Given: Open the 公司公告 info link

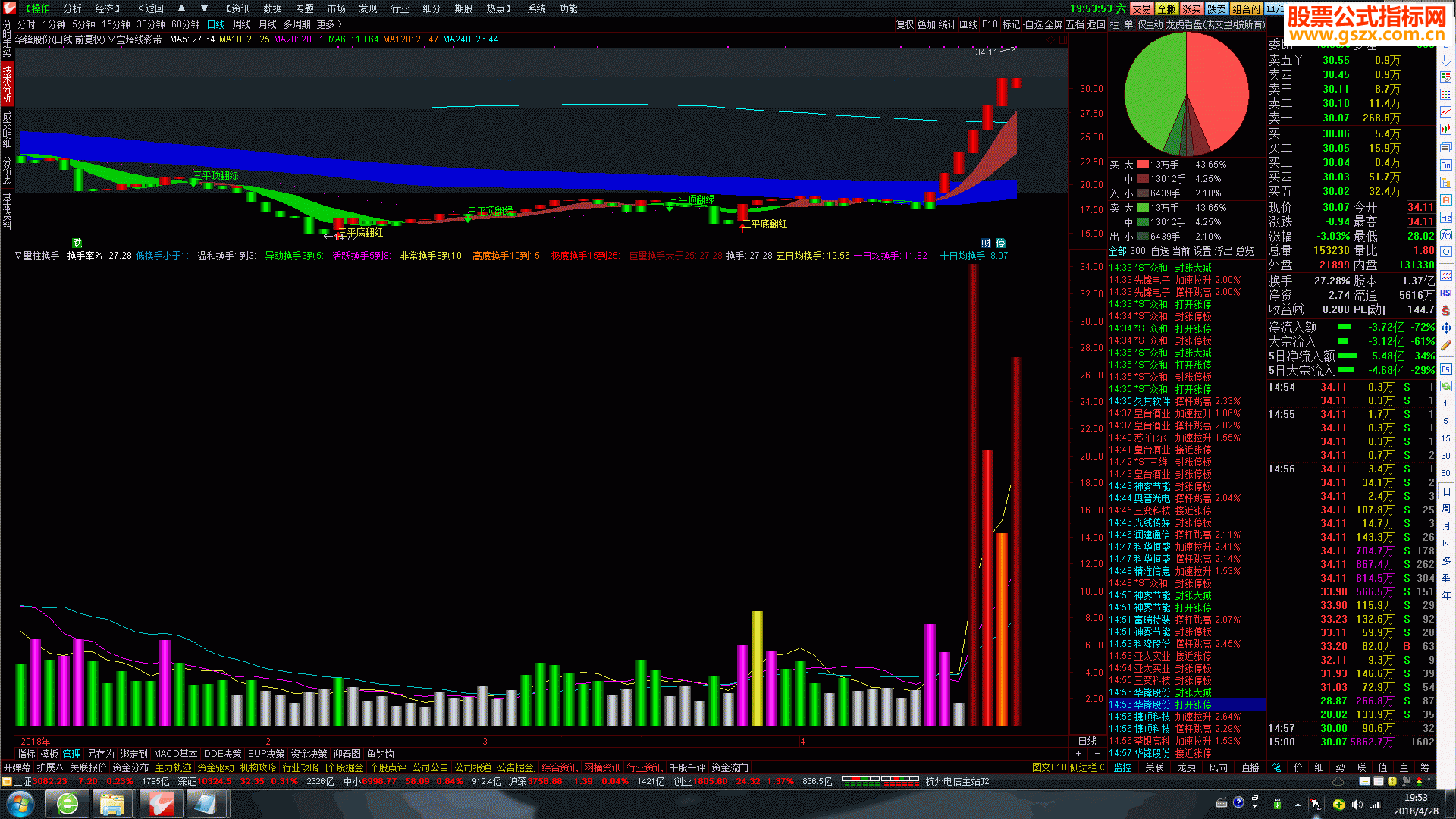Looking at the screenshot, I should tap(431, 767).
